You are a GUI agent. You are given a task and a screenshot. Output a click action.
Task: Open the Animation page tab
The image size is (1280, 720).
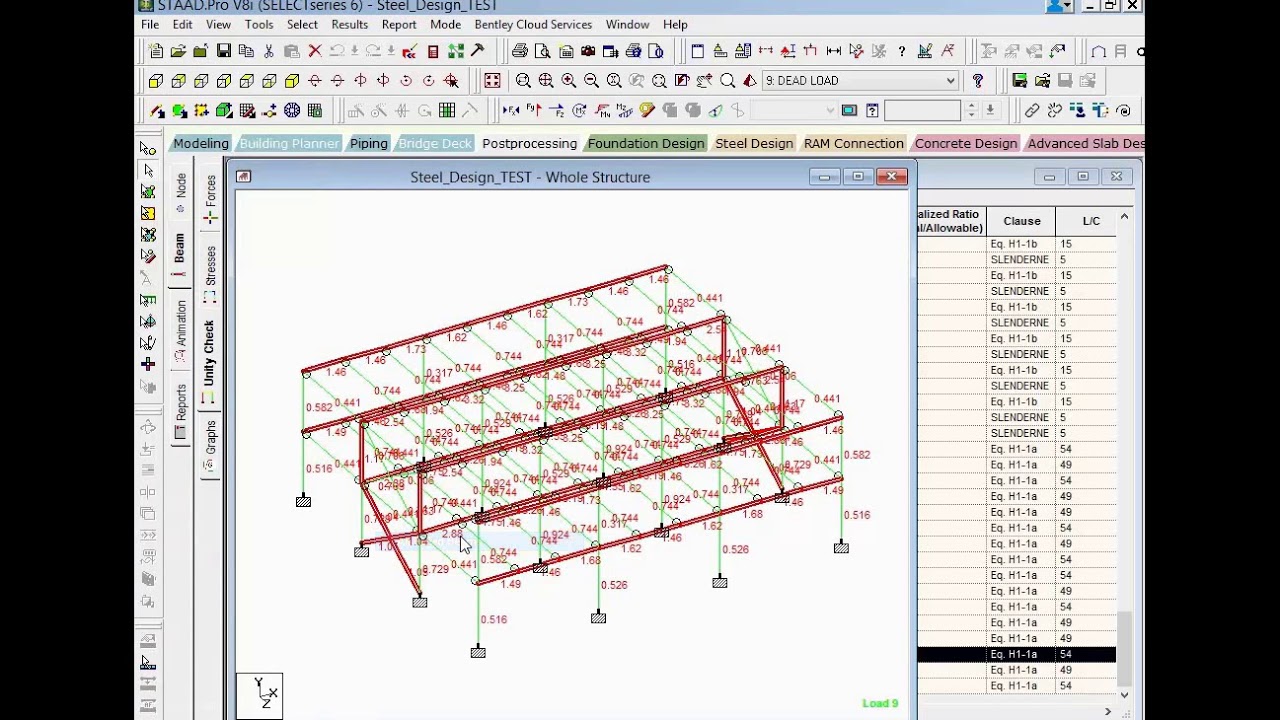181,330
